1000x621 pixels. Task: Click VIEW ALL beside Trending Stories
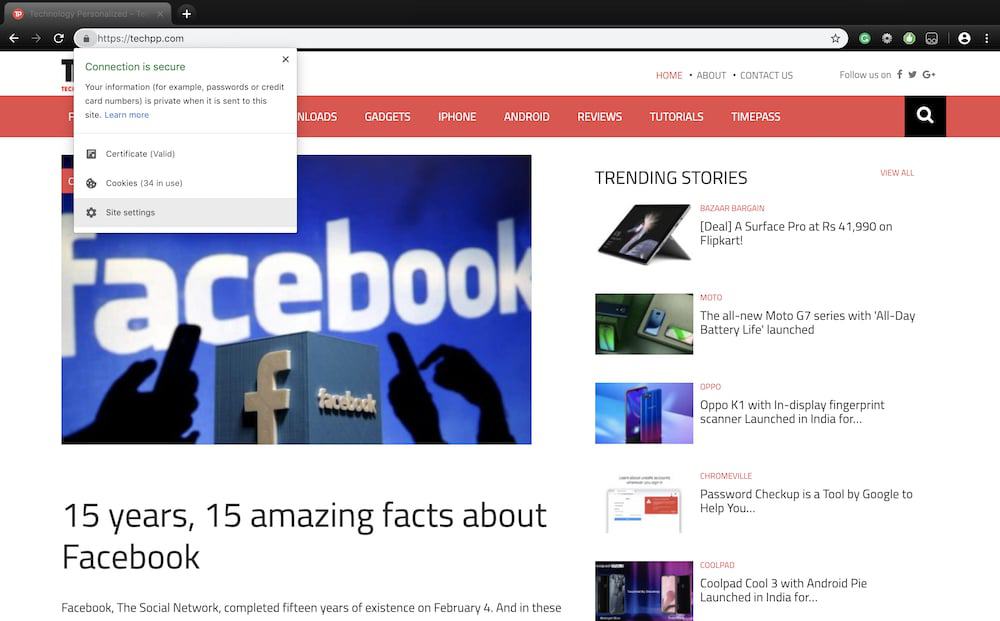[897, 173]
